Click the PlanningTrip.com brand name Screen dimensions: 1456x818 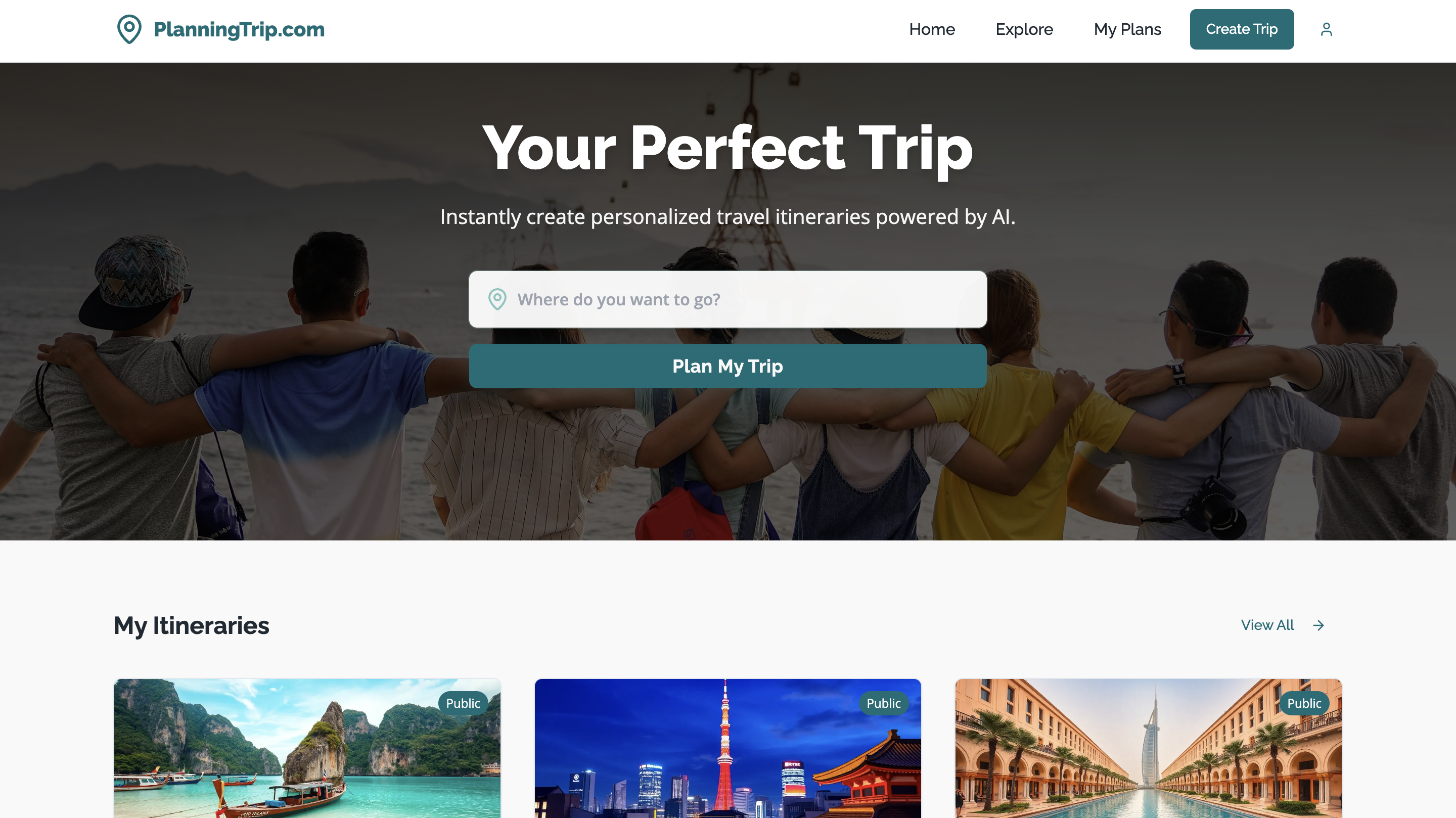click(239, 29)
